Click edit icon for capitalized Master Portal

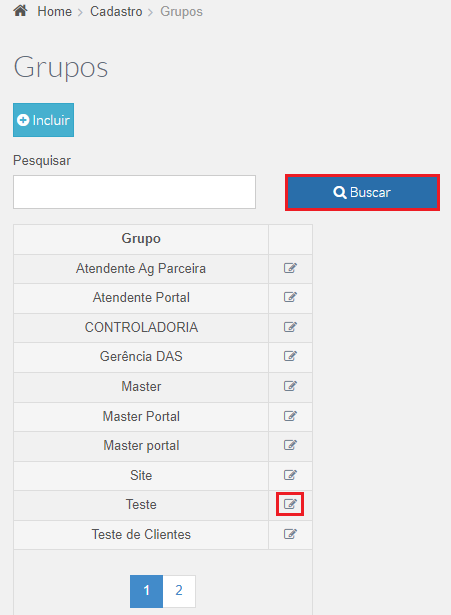(290, 416)
